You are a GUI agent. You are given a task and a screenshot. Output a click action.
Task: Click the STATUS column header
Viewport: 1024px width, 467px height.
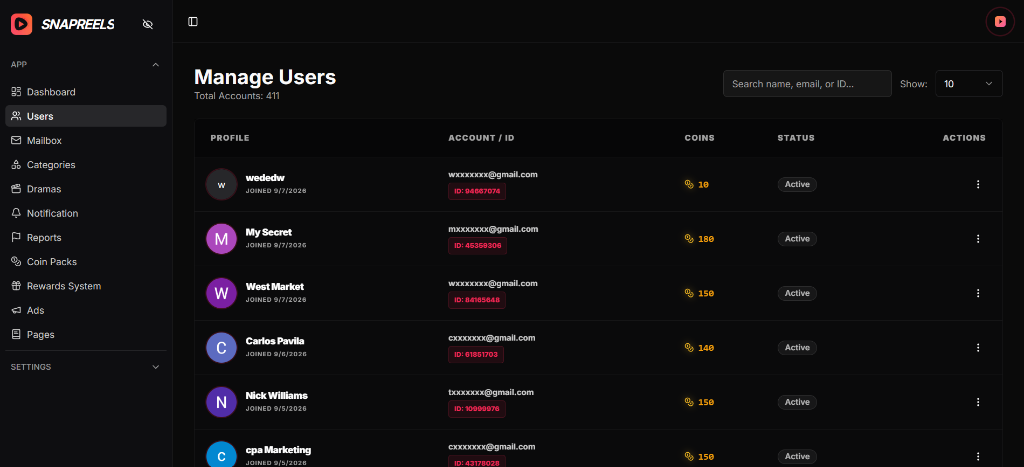pos(796,138)
